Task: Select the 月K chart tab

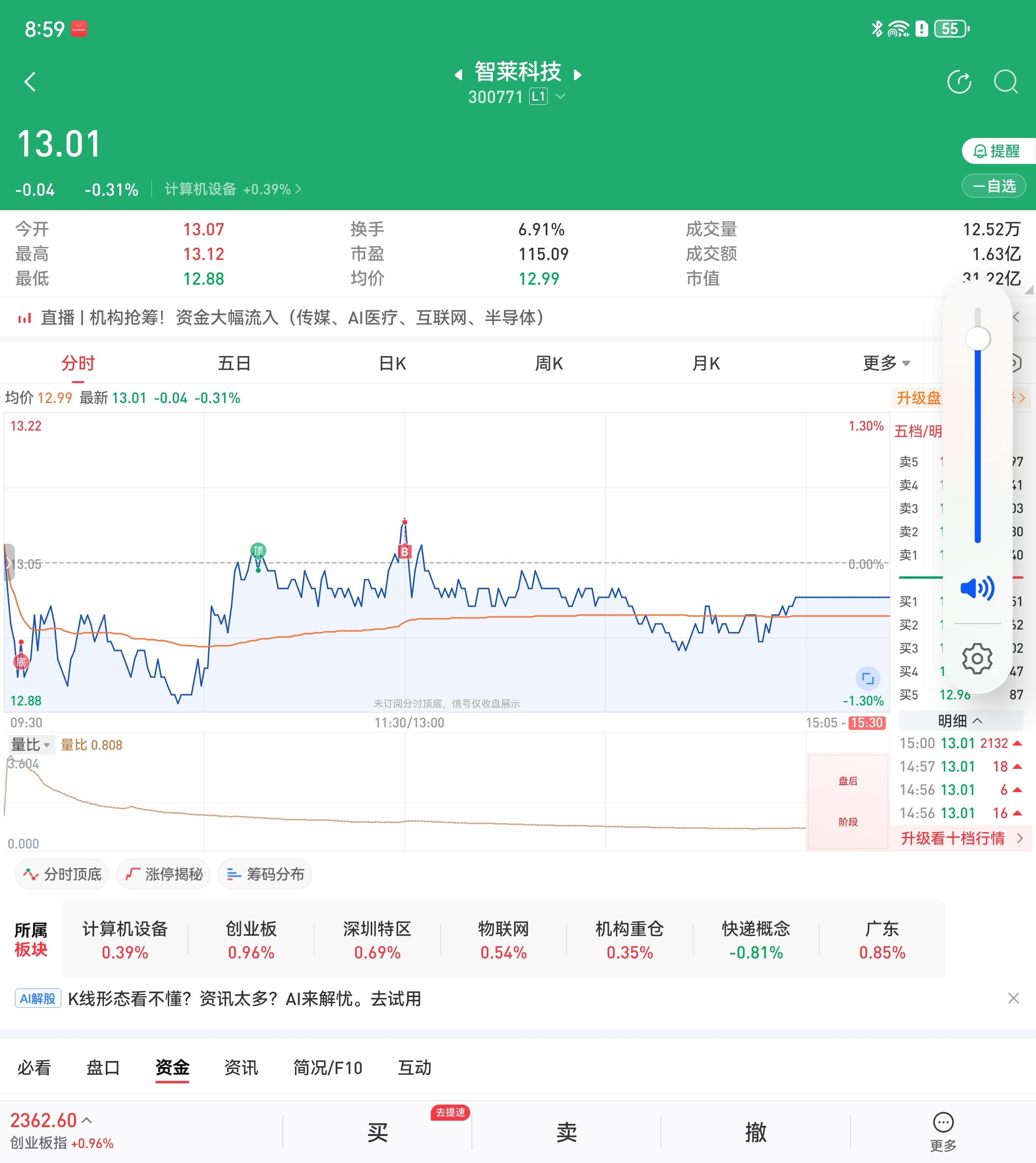Action: point(706,363)
